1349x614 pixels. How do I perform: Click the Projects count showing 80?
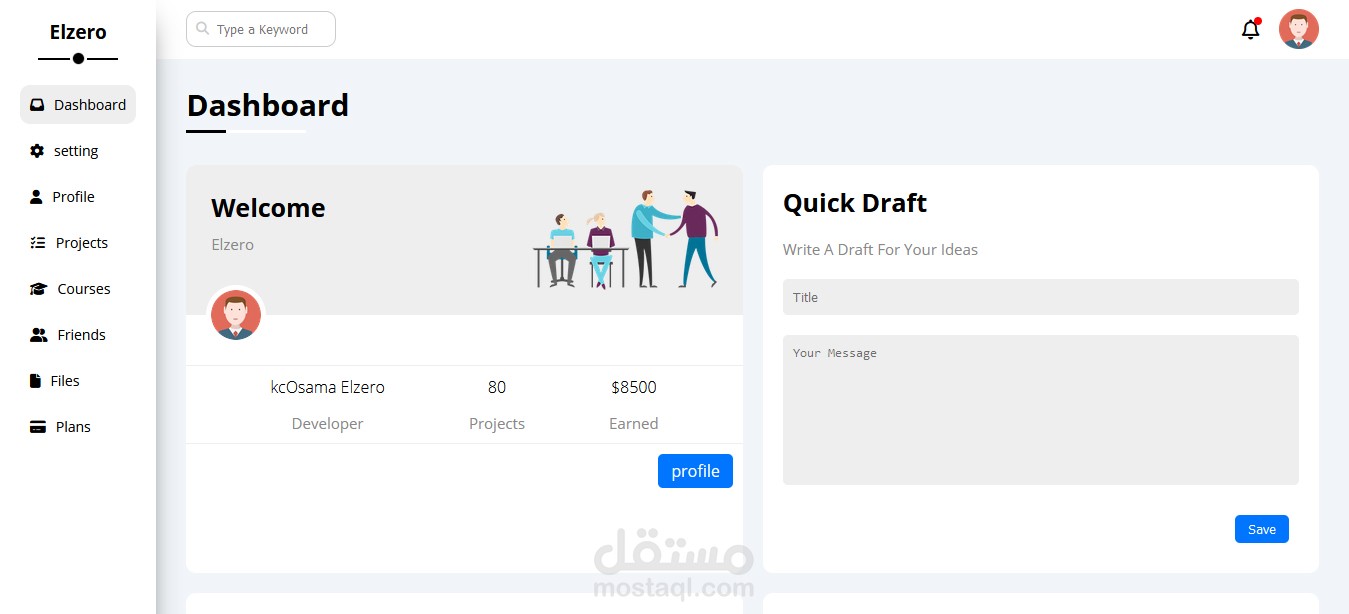click(497, 387)
